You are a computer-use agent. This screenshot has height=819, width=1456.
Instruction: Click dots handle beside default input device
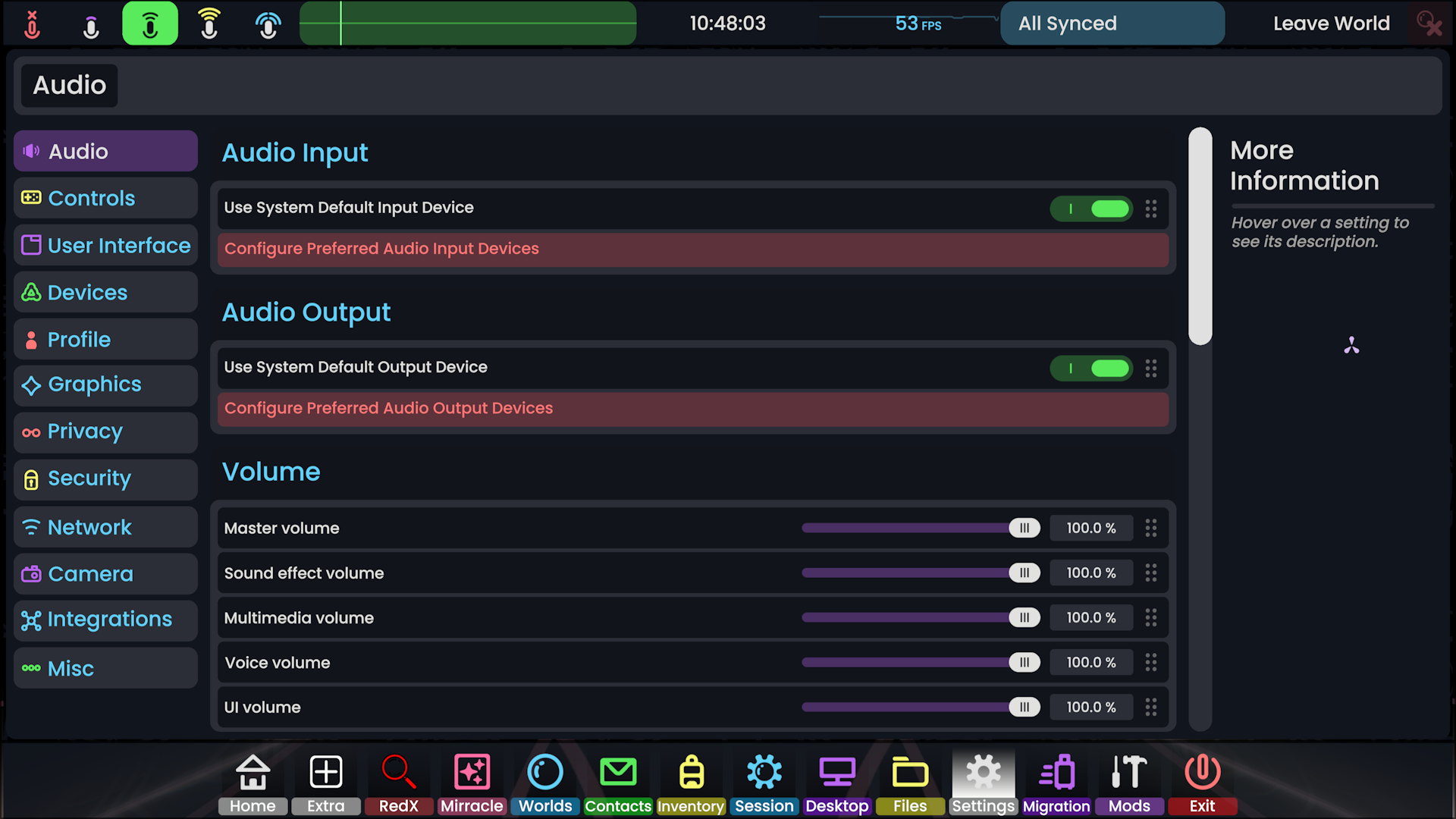(x=1150, y=209)
